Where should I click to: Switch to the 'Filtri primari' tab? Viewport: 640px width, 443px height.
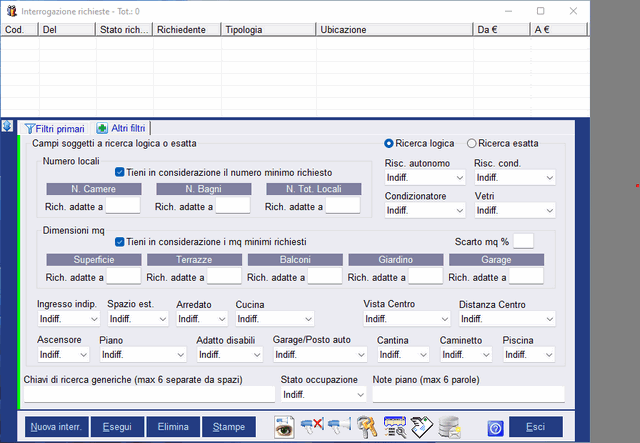[55, 128]
